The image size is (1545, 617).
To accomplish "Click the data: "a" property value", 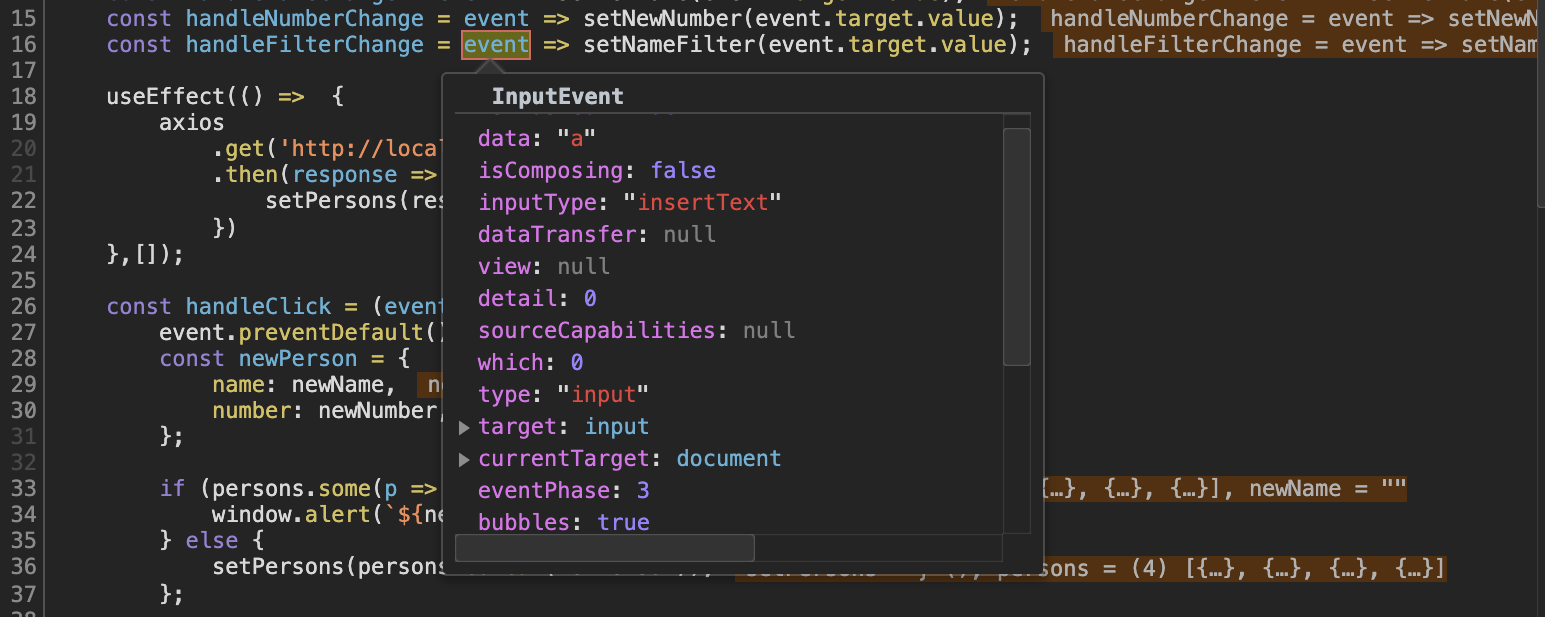I will pyautogui.click(x=577, y=138).
